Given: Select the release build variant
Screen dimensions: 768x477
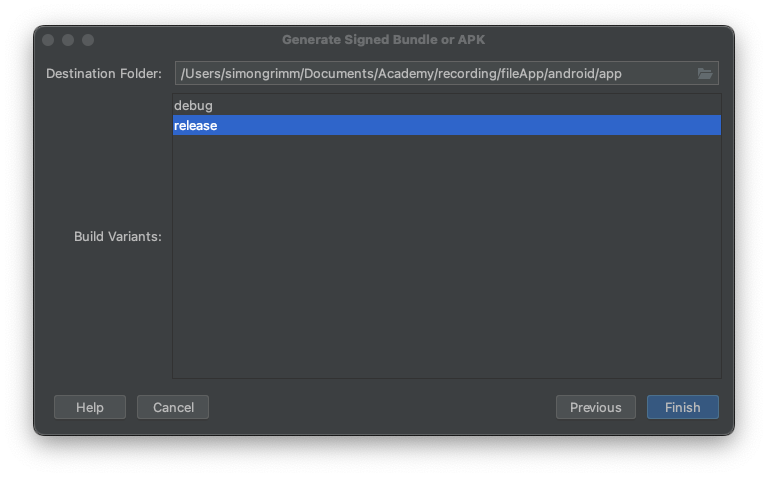Looking at the screenshot, I should click(447, 125).
